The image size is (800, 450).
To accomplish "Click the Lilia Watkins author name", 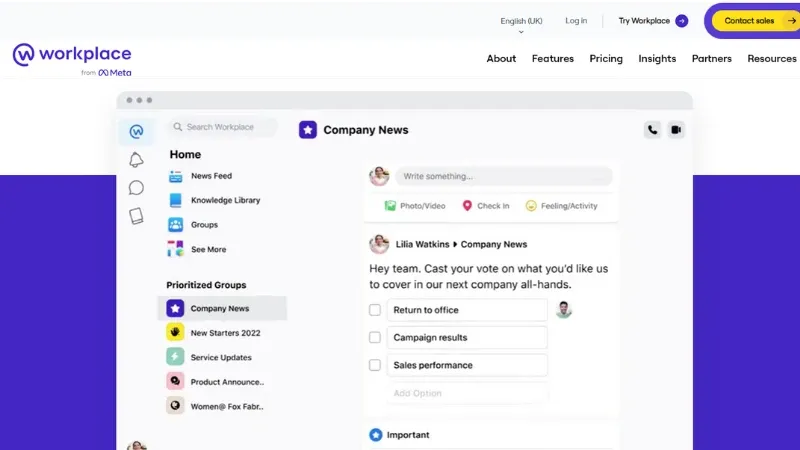I will 422,244.
